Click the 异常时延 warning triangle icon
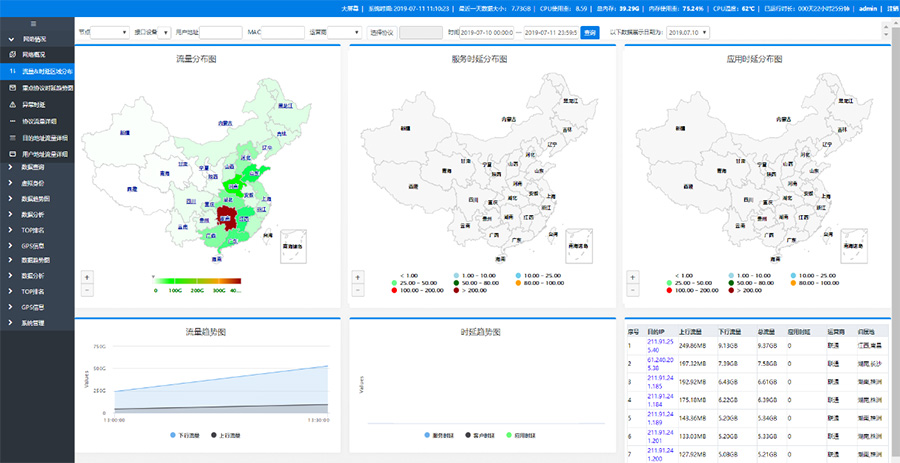The image size is (900, 463). click(x=12, y=104)
